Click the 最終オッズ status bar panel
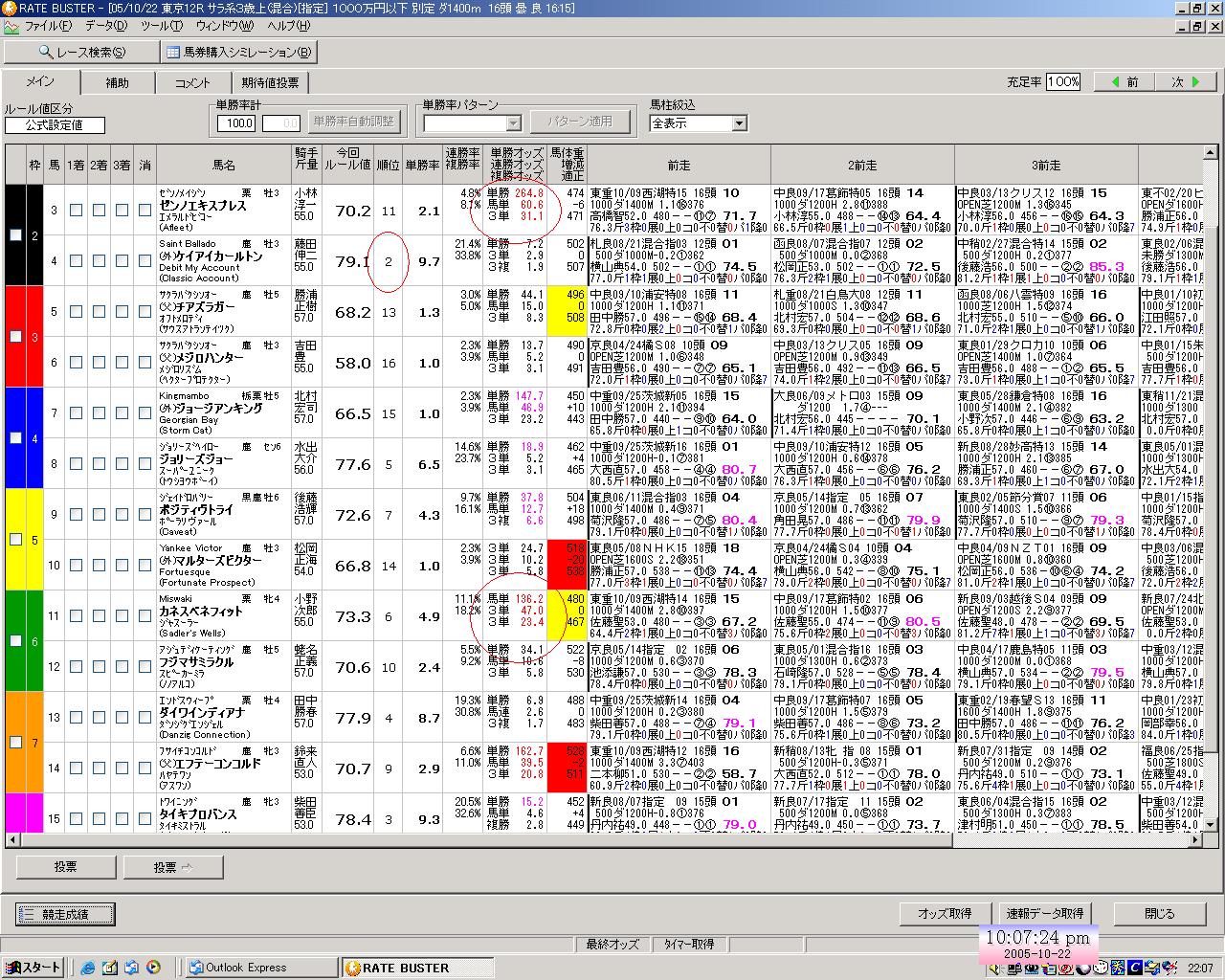This screenshot has height=980, width=1225. (612, 945)
